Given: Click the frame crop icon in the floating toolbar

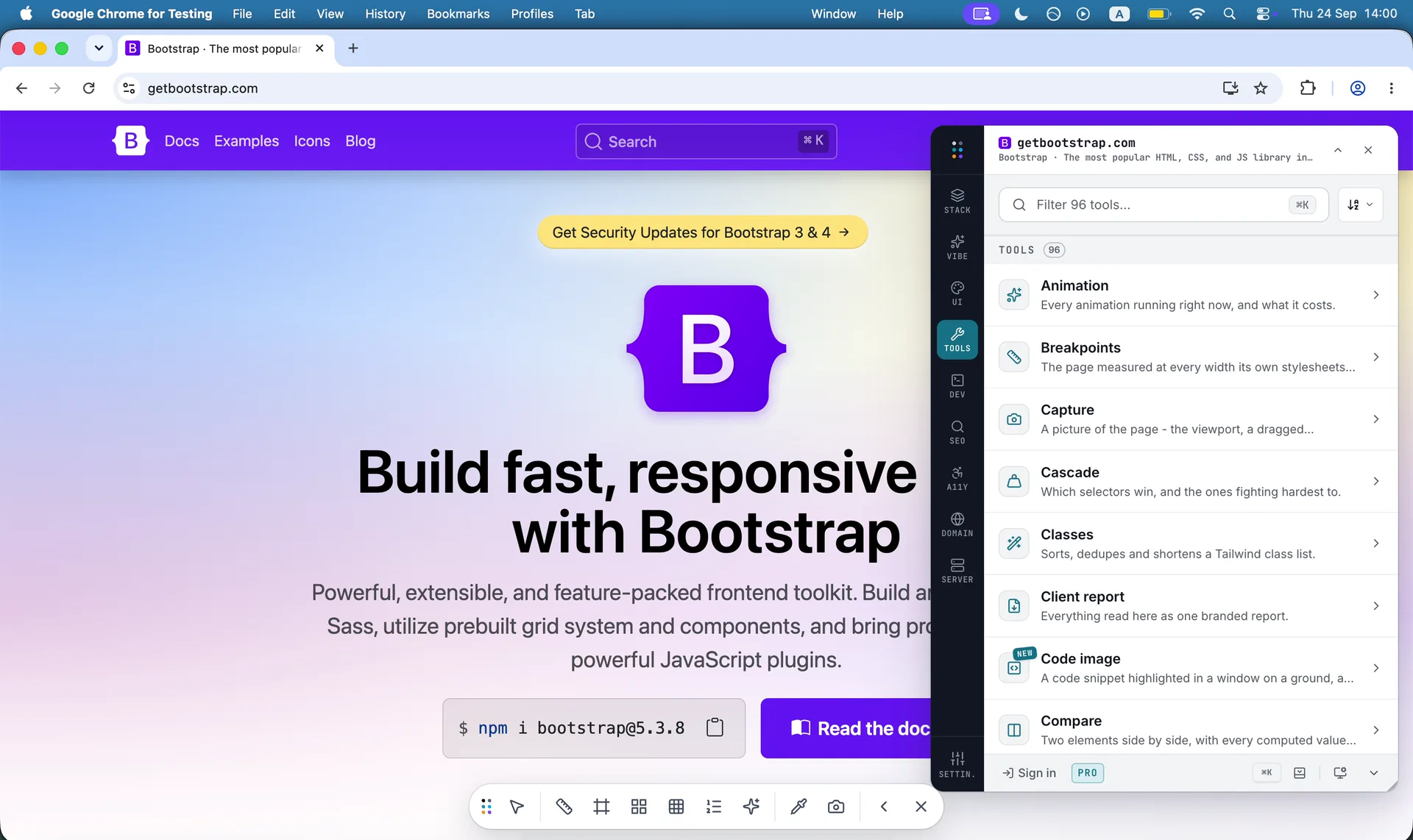Looking at the screenshot, I should 601,807.
